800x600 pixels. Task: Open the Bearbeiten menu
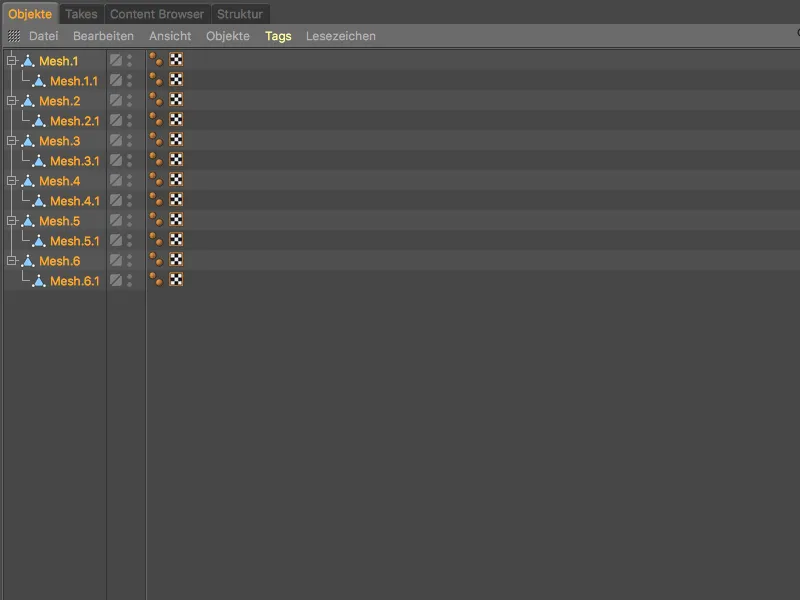click(x=104, y=36)
